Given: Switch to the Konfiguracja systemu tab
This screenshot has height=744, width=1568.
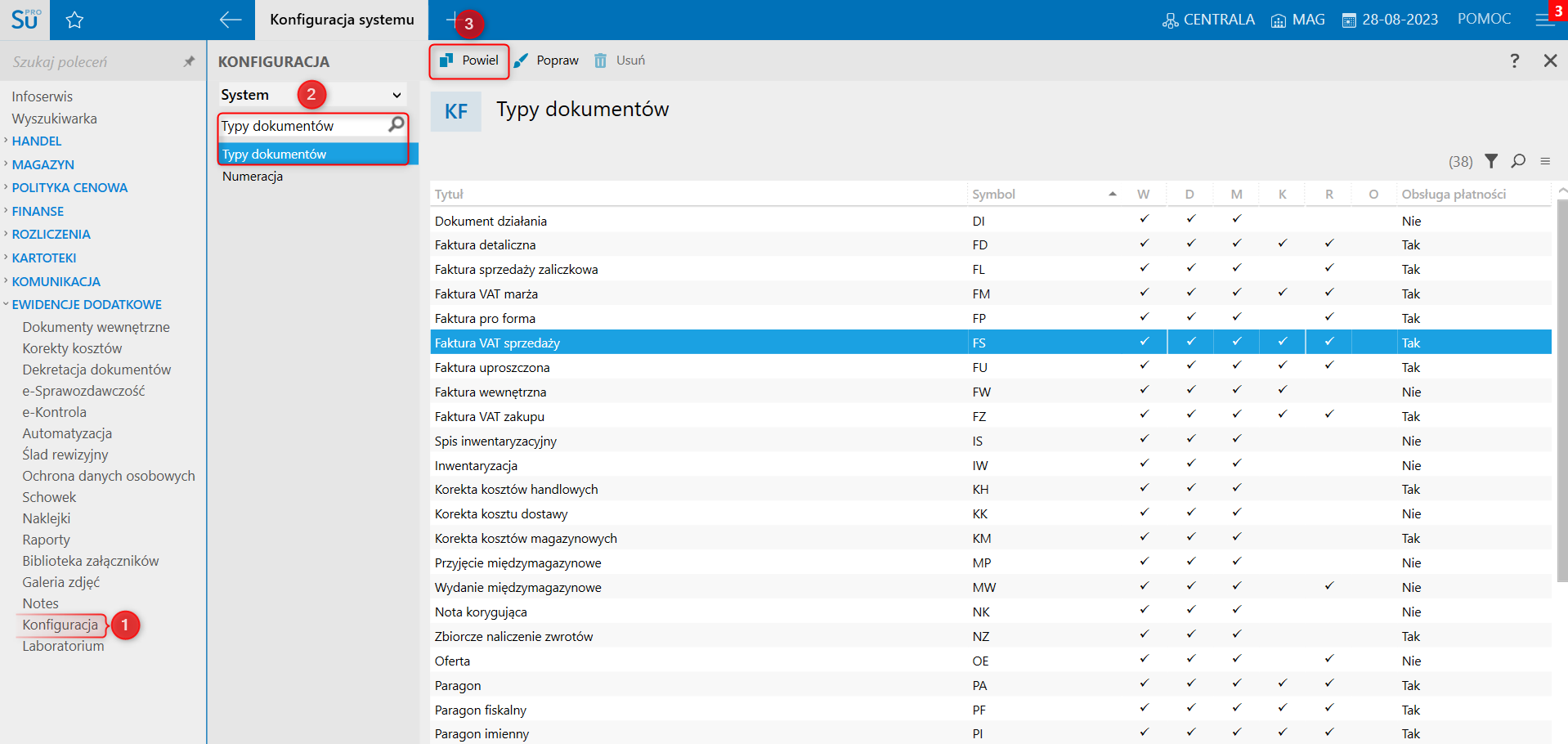Looking at the screenshot, I should (342, 20).
